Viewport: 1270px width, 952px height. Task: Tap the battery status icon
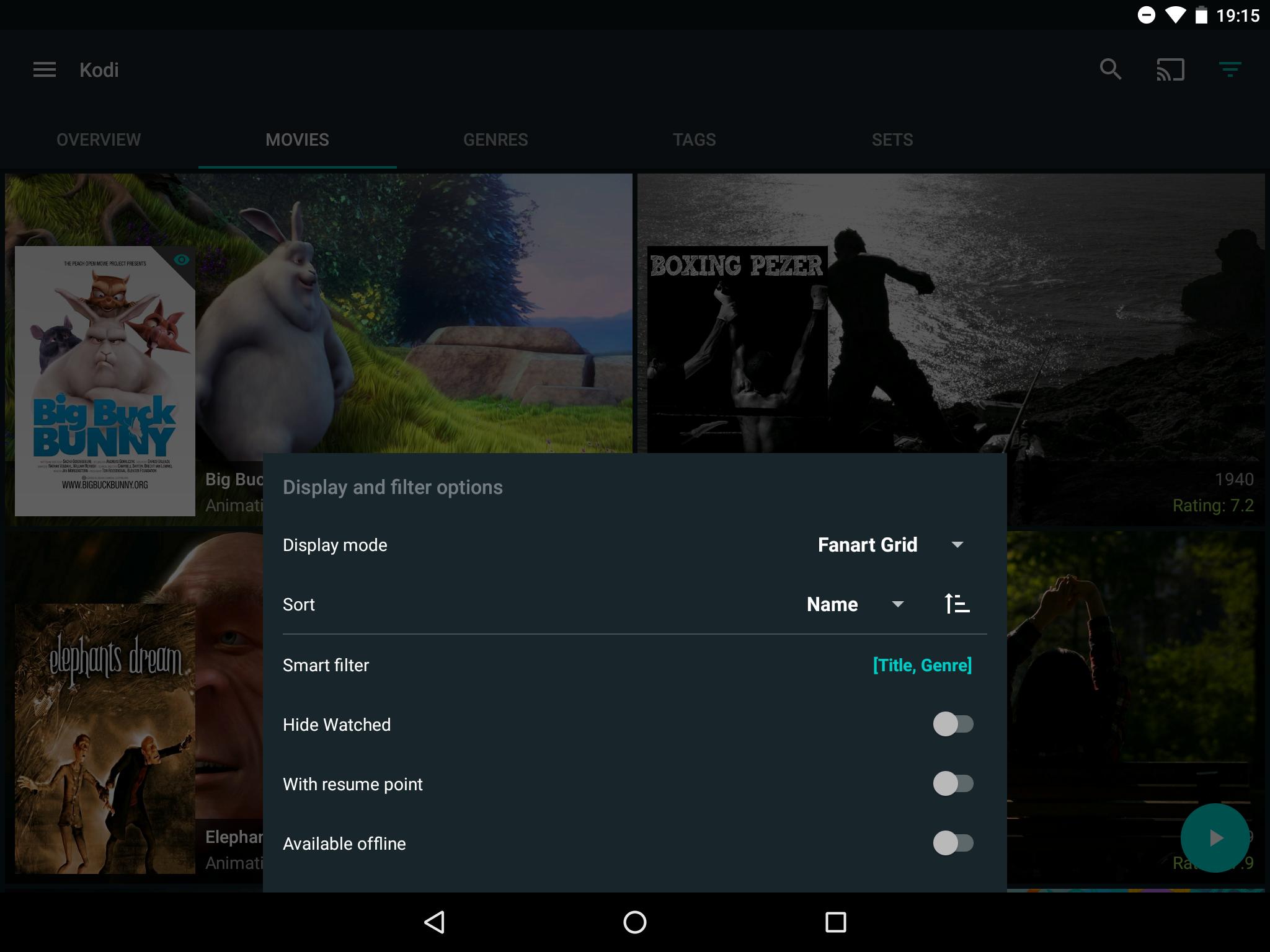pos(1201,15)
